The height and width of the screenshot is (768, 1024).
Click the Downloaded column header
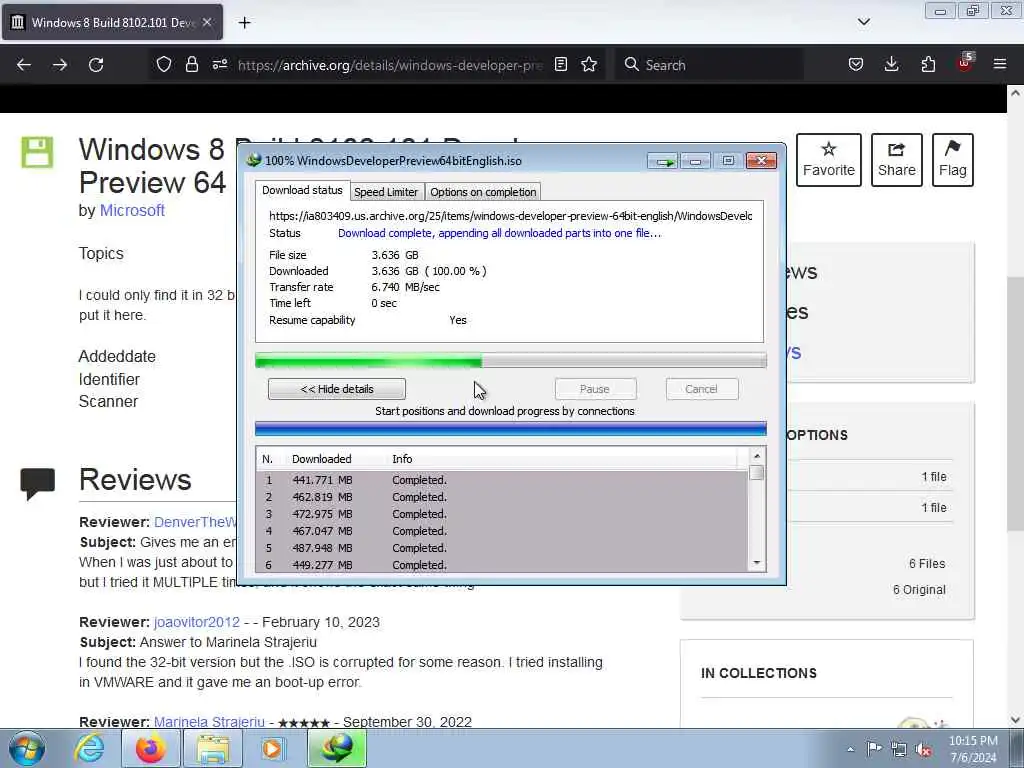[321, 459]
